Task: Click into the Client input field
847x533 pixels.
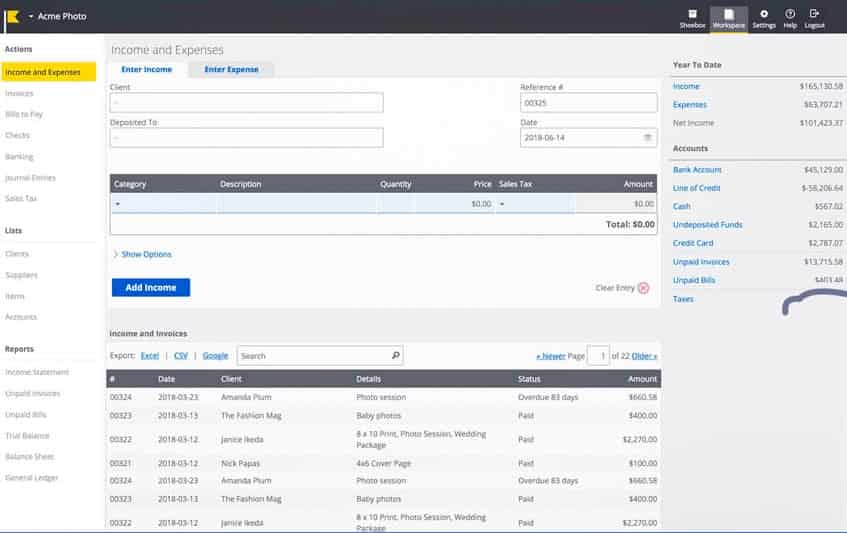Action: pos(246,102)
